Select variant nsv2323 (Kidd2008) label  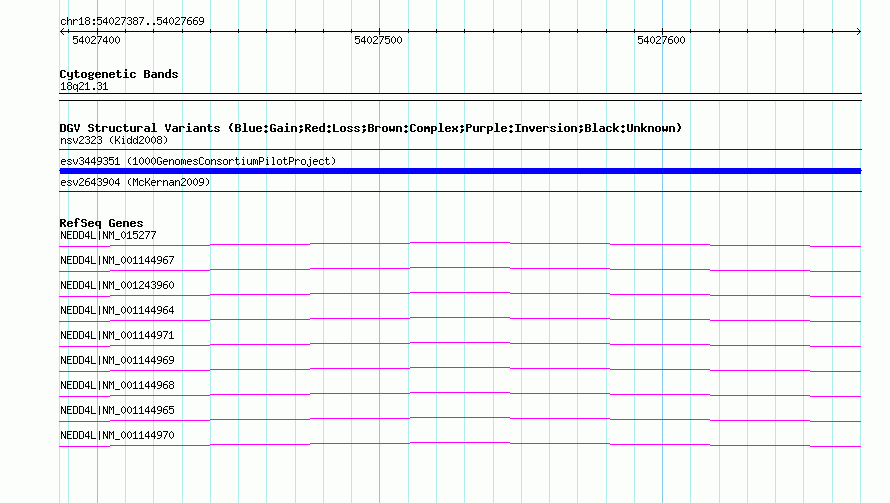coord(114,140)
